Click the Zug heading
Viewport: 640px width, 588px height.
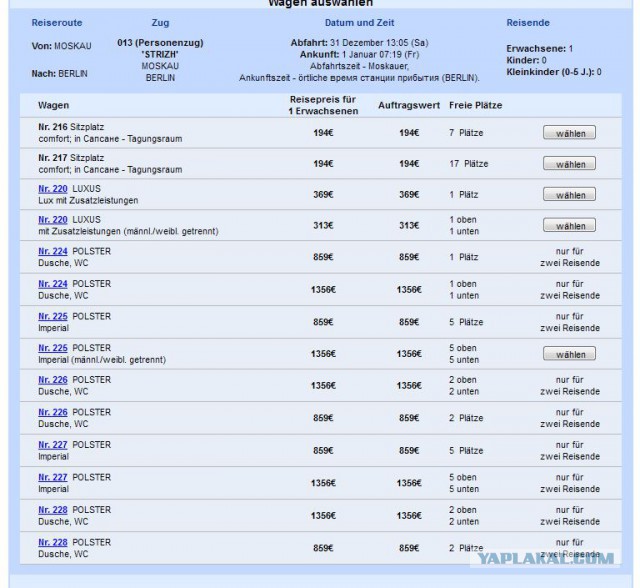(x=160, y=23)
